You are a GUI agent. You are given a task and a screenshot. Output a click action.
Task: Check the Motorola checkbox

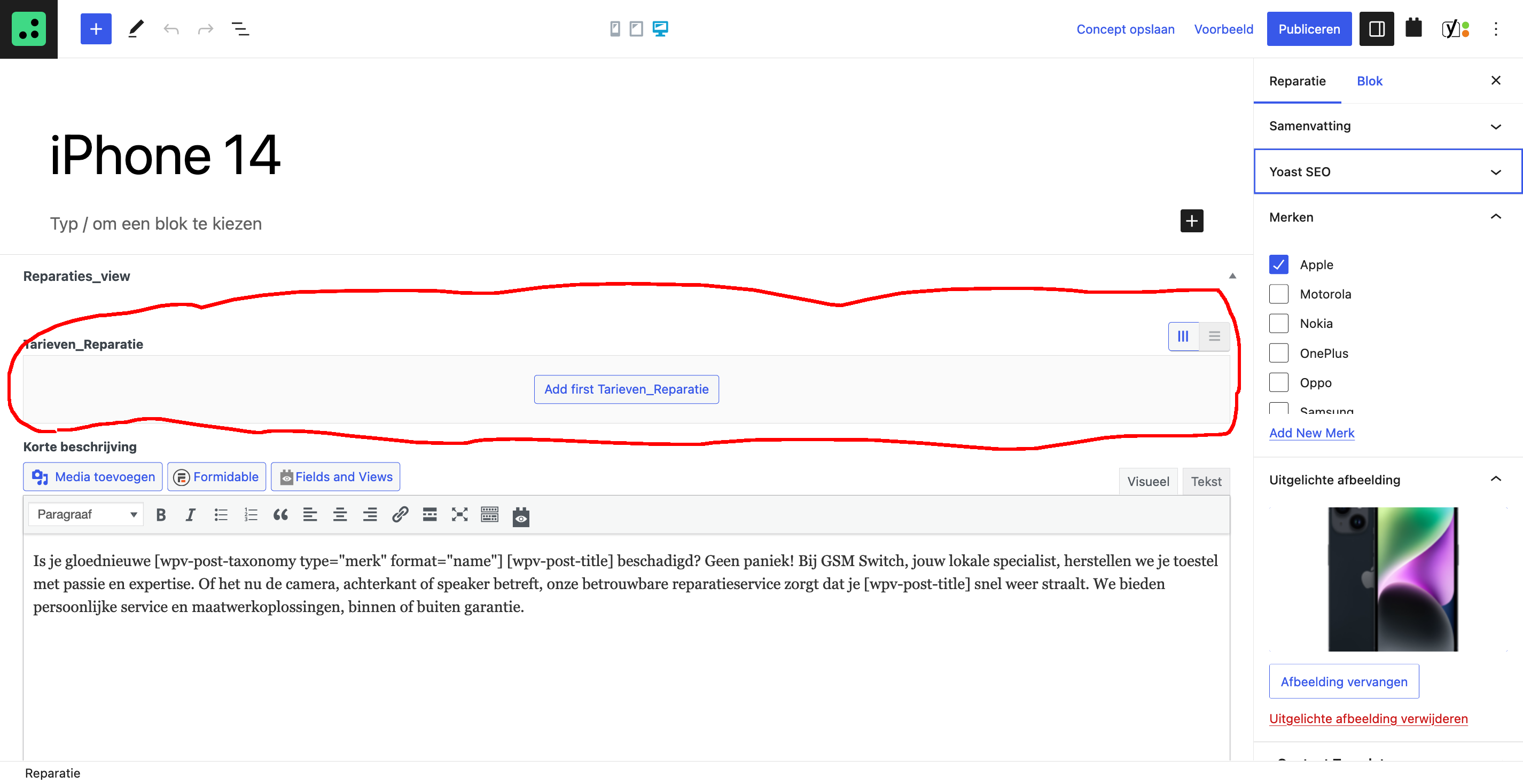coord(1278,294)
